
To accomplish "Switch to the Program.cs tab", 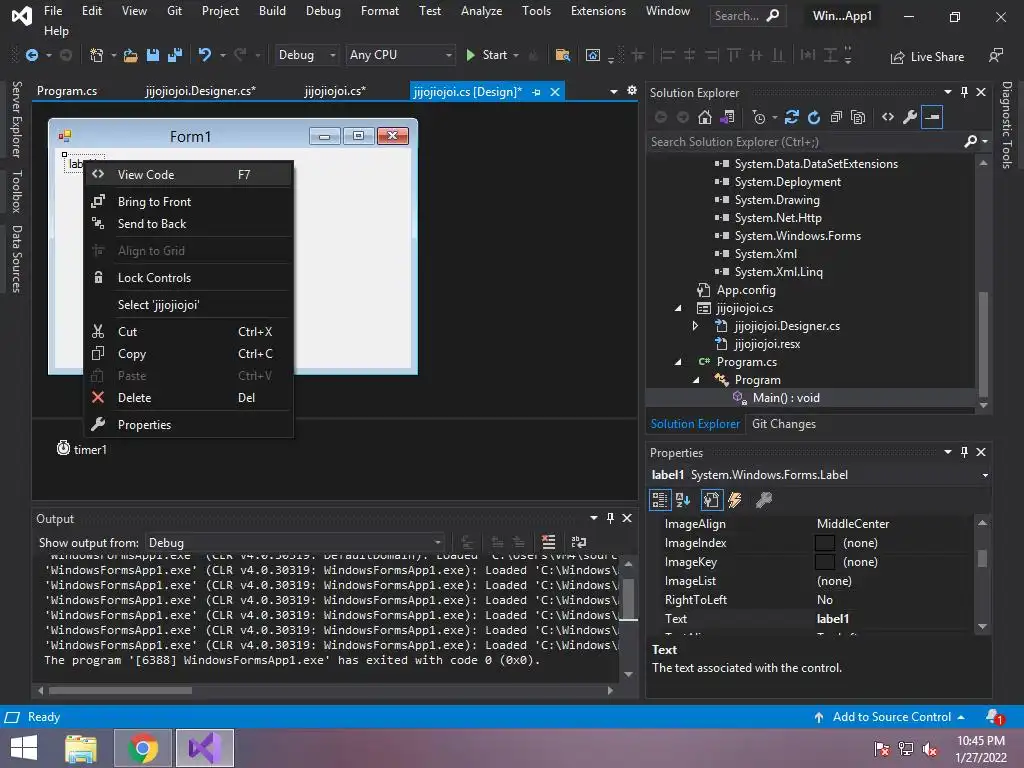I will tap(67, 91).
